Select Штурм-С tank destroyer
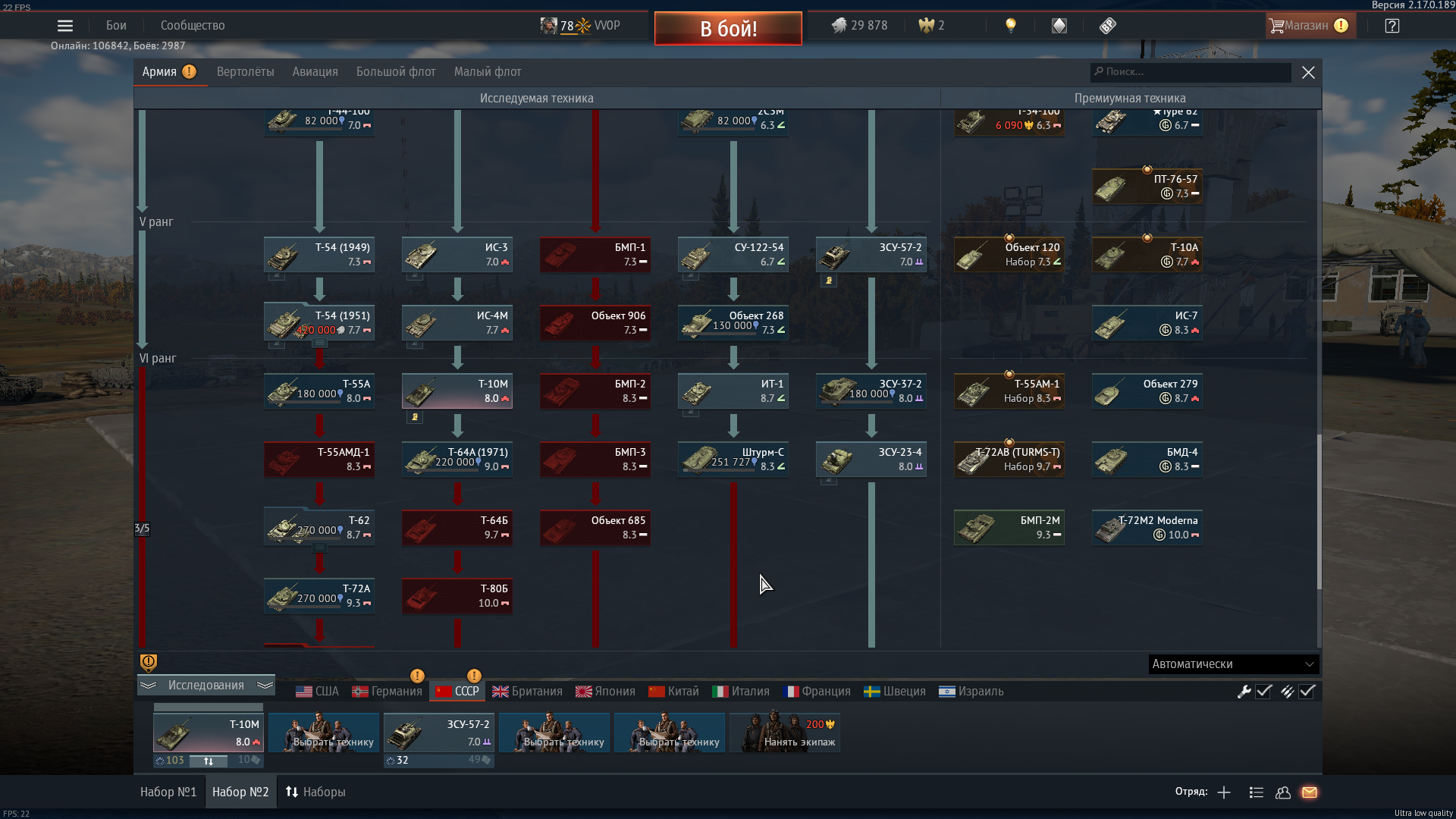This screenshot has width=1456, height=819. point(733,460)
